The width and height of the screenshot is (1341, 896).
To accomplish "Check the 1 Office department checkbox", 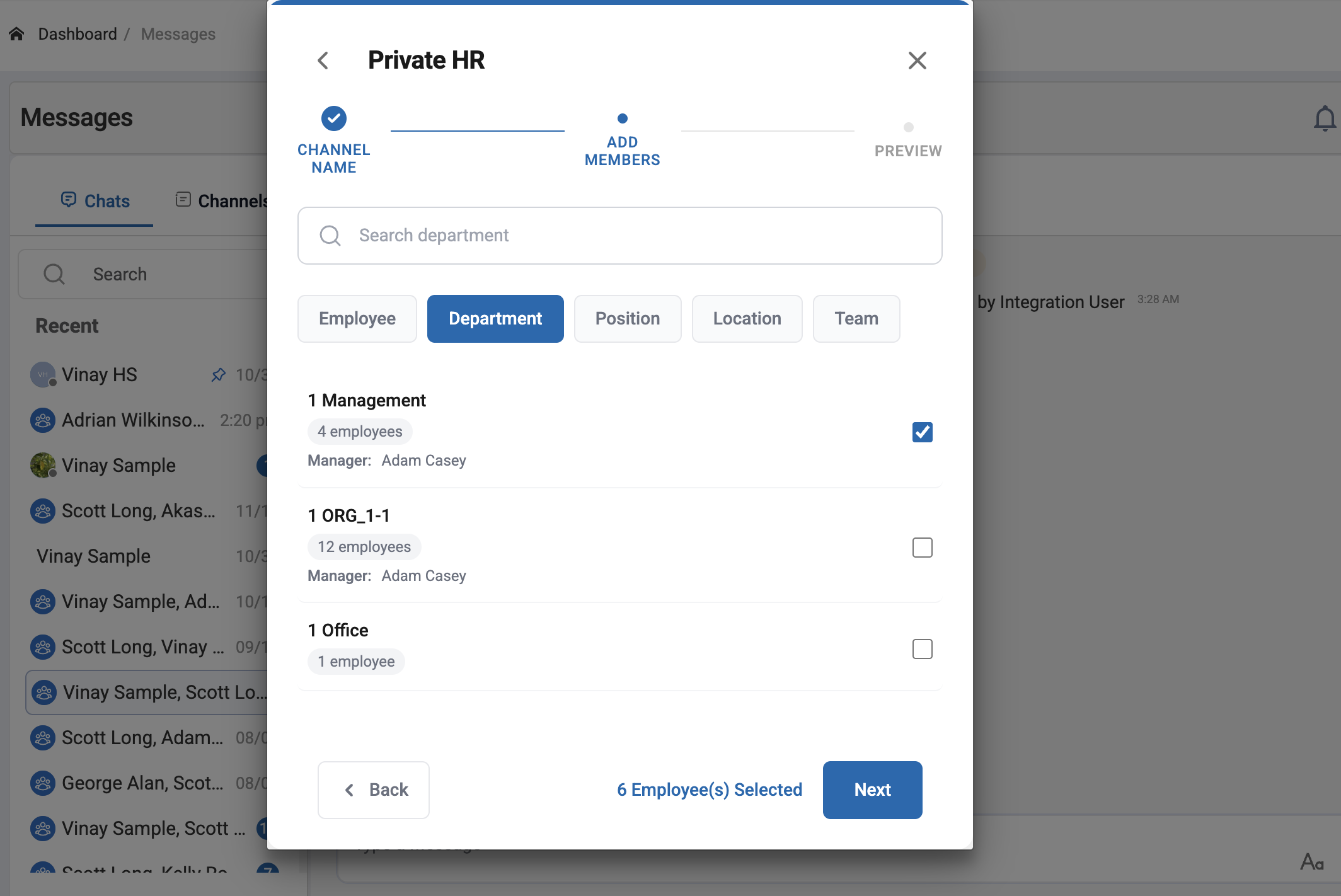I will 922,649.
